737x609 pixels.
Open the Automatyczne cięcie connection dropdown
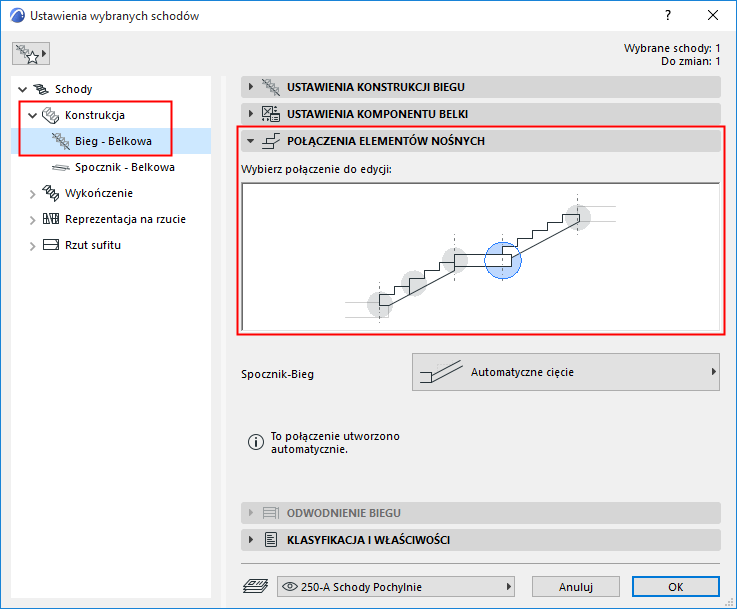point(566,372)
